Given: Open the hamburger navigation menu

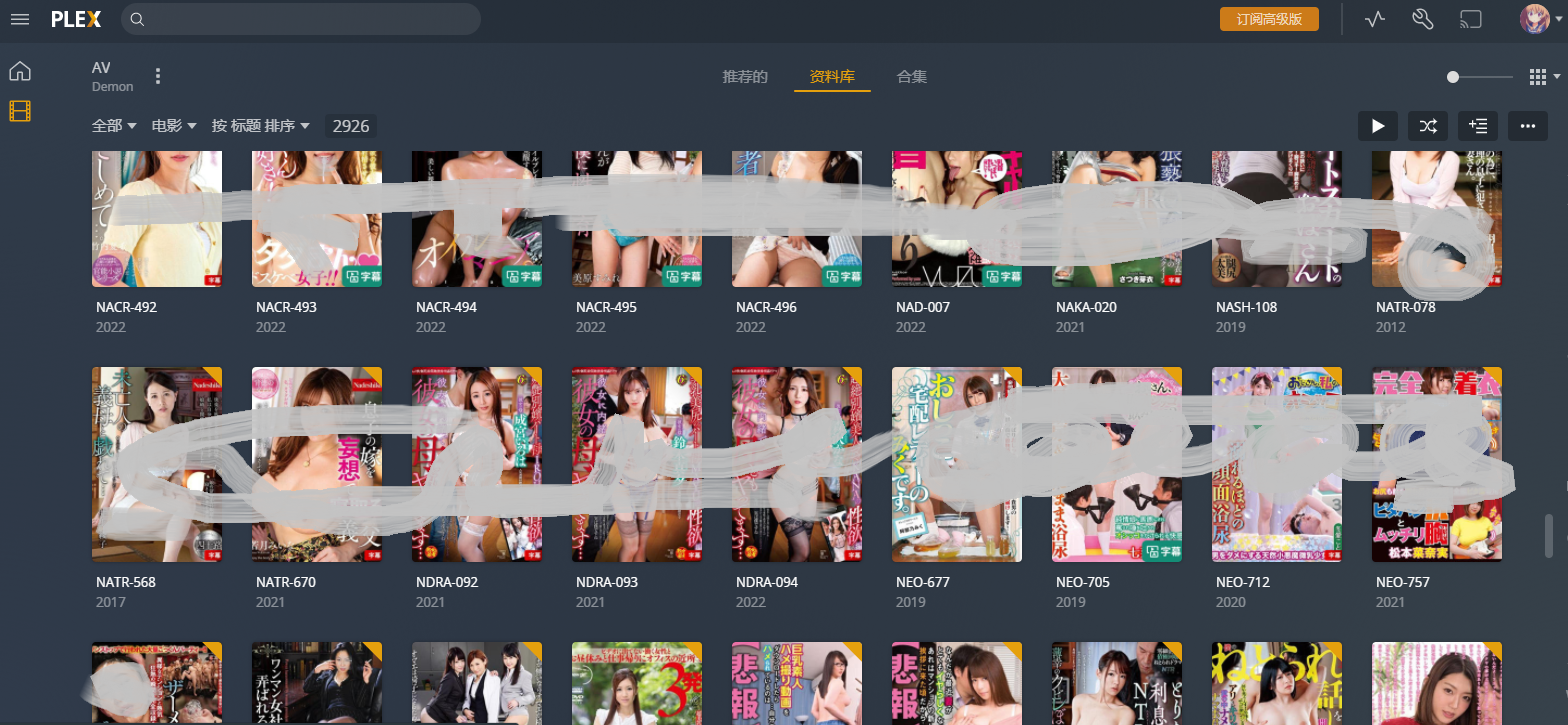Looking at the screenshot, I should click(x=20, y=19).
